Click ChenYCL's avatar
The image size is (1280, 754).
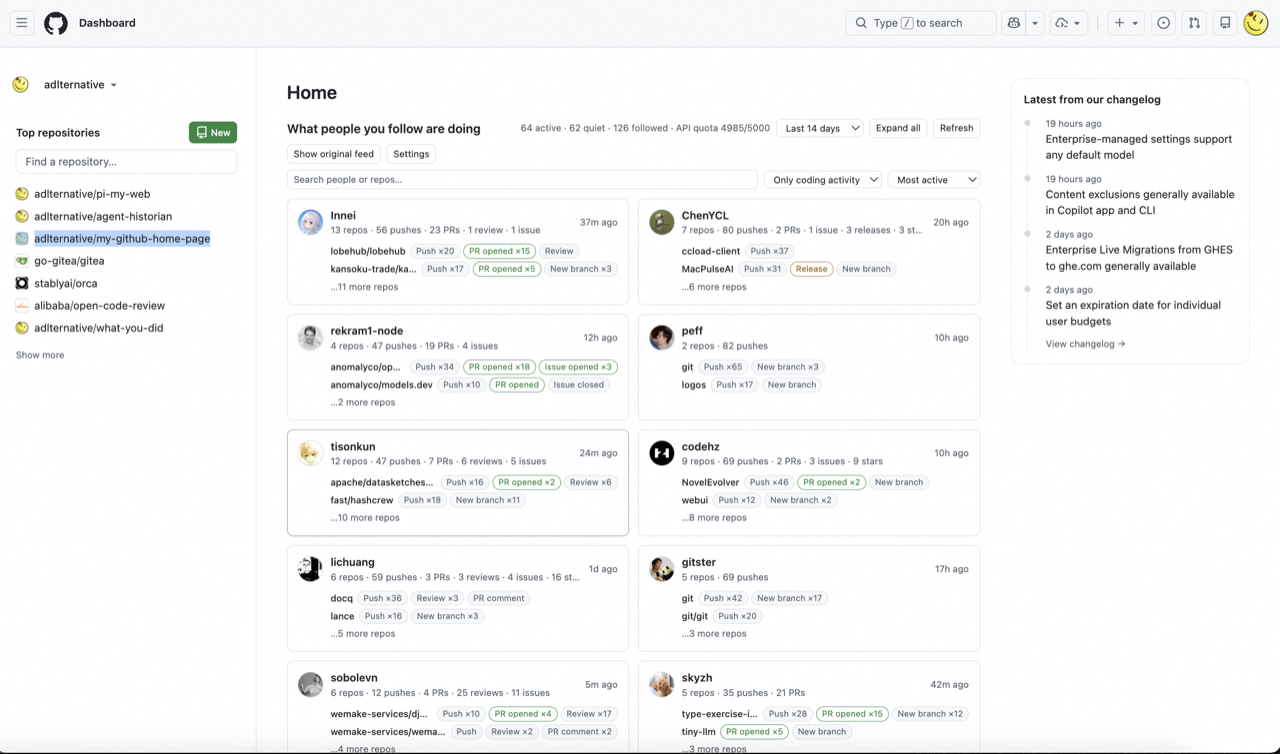(x=662, y=222)
